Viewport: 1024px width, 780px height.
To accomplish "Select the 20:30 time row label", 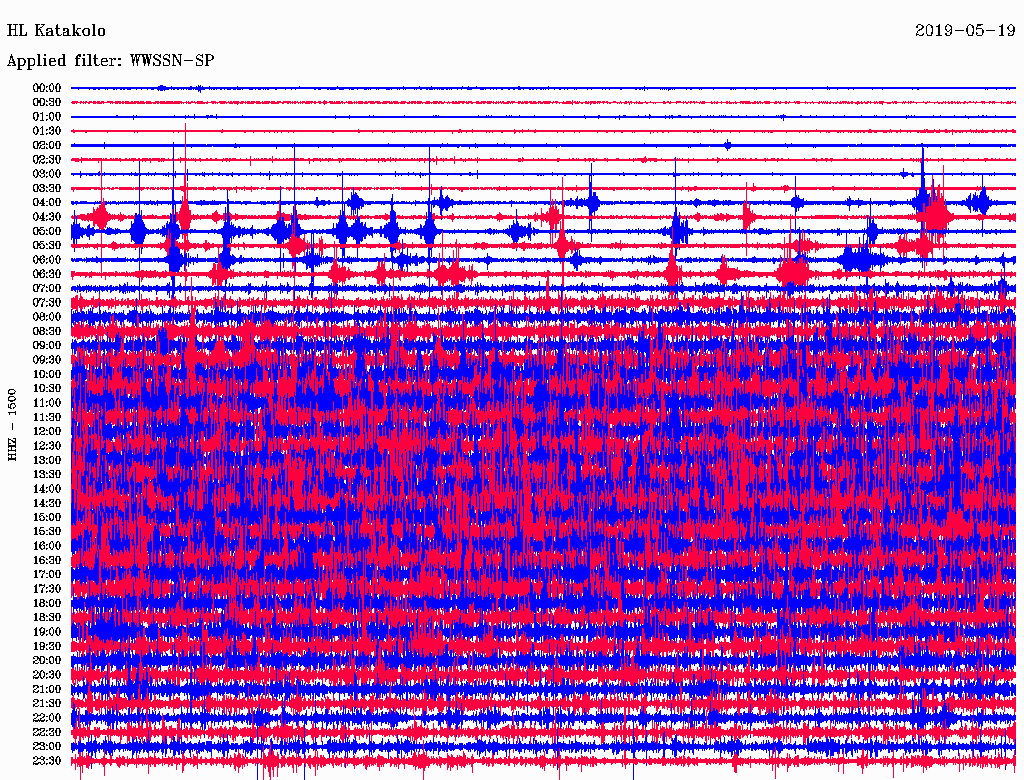I will (47, 675).
